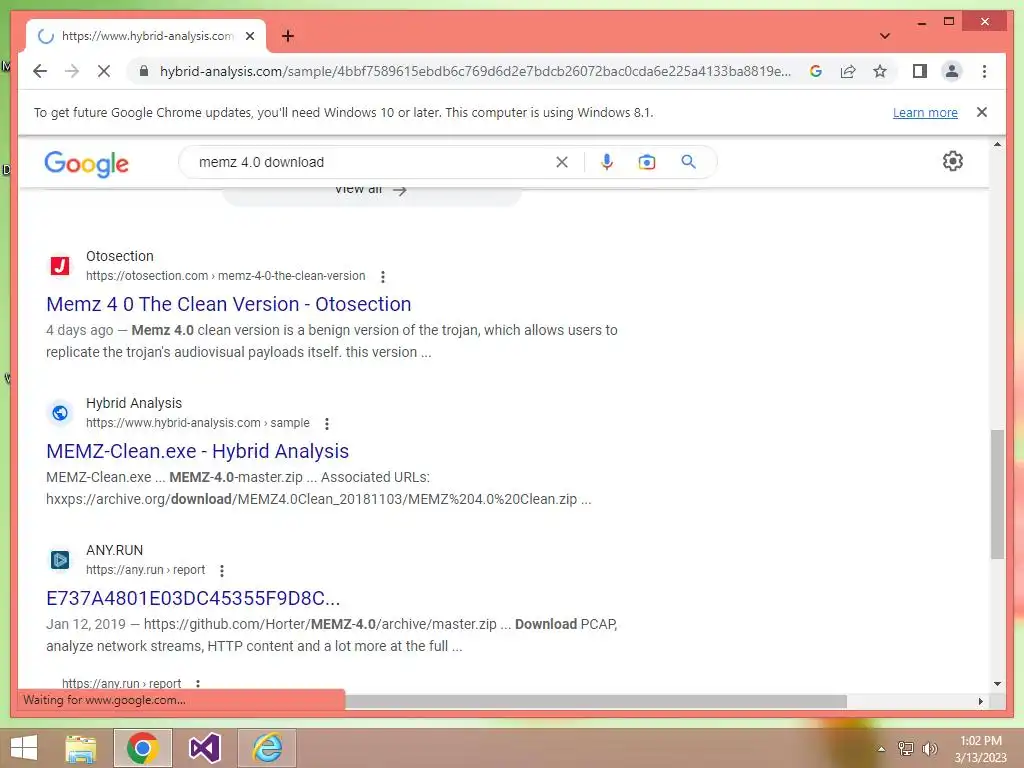Select the hybrid-analysis.com tab
Viewport: 1024px width, 768px height.
pos(146,36)
